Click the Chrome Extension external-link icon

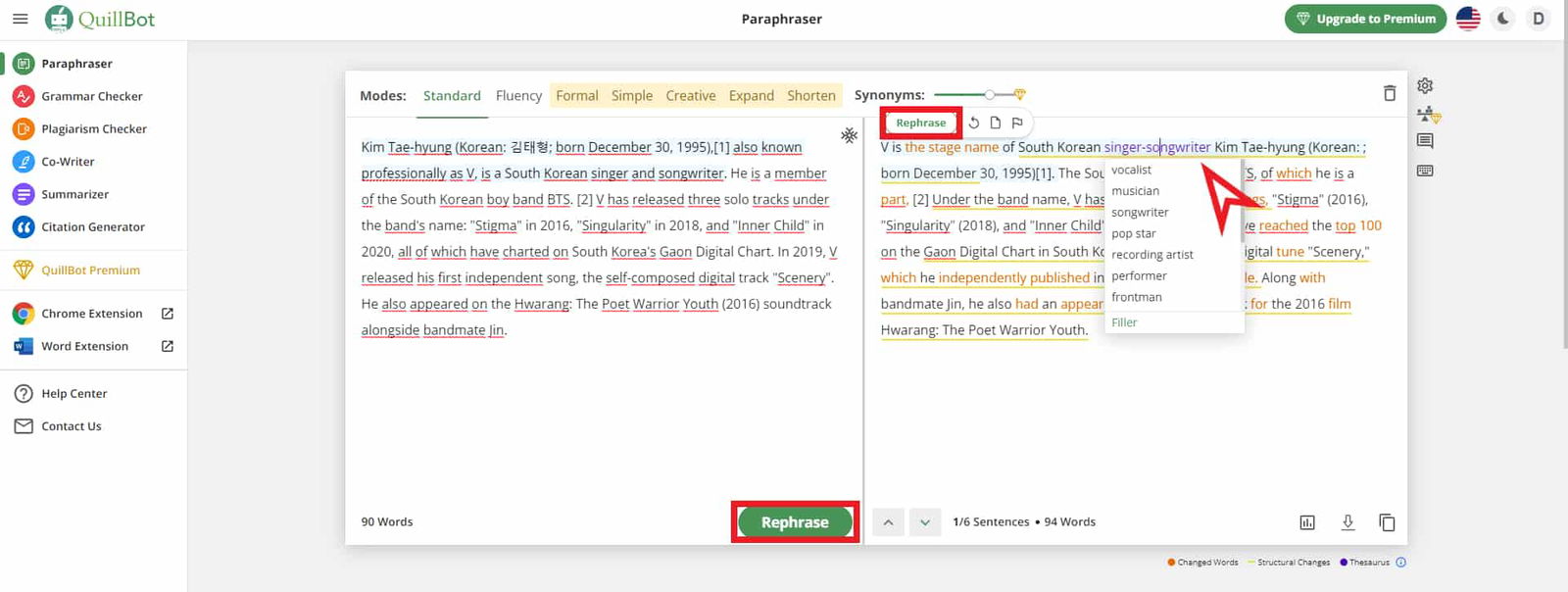coord(168,314)
